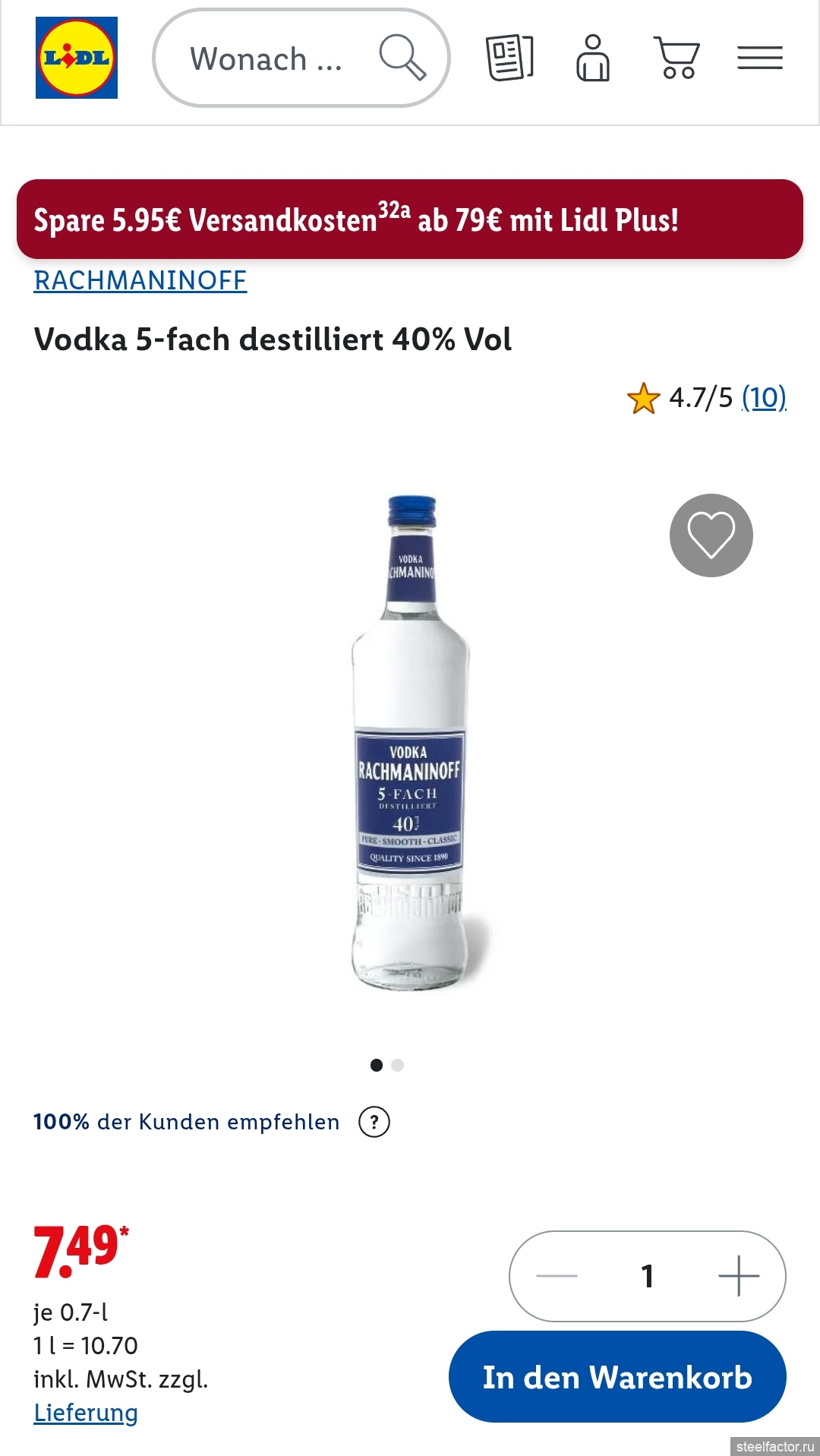The width and height of the screenshot is (820, 1456).
Task: Add the vodka to wishlist with the heart icon
Action: [711, 535]
